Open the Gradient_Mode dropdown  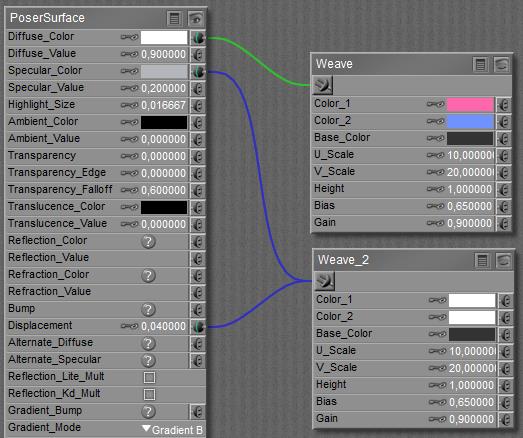pos(172,430)
